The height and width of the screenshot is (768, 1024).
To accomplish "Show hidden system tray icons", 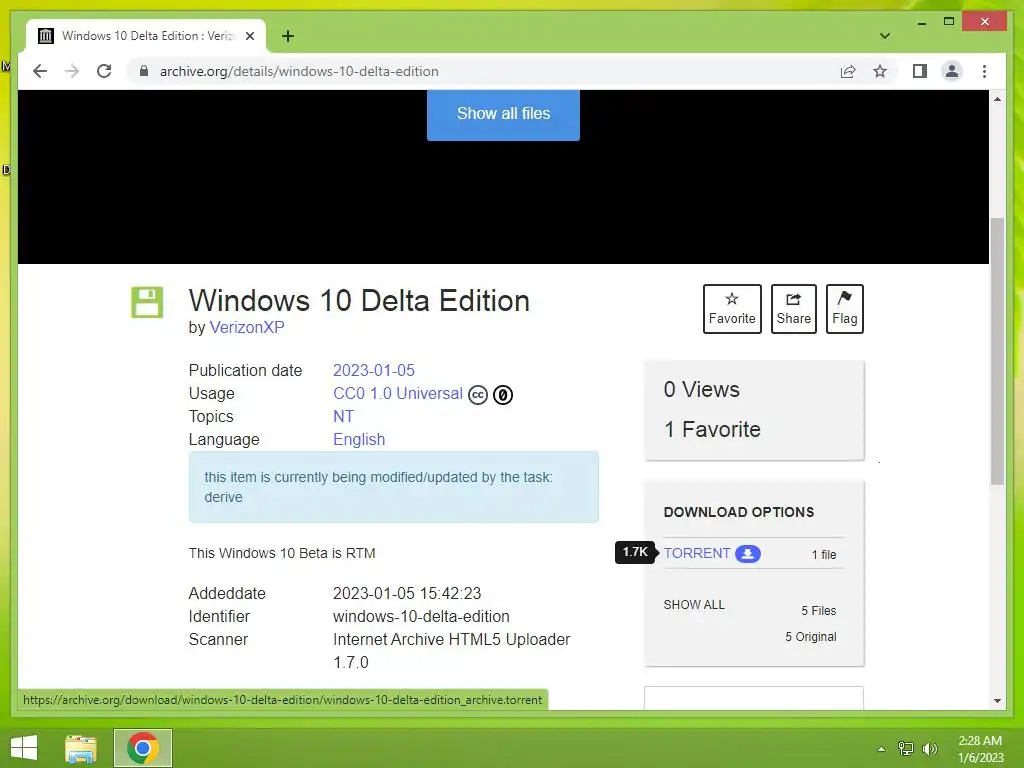I will pos(882,749).
